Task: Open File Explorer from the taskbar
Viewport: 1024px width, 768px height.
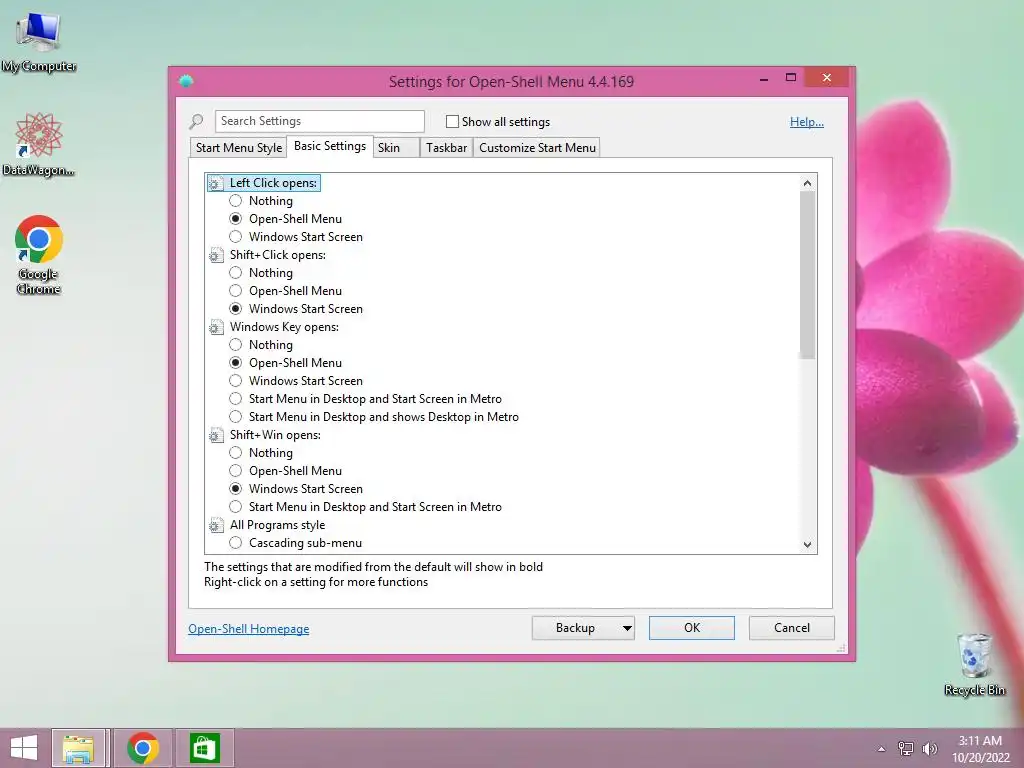Action: coord(78,748)
